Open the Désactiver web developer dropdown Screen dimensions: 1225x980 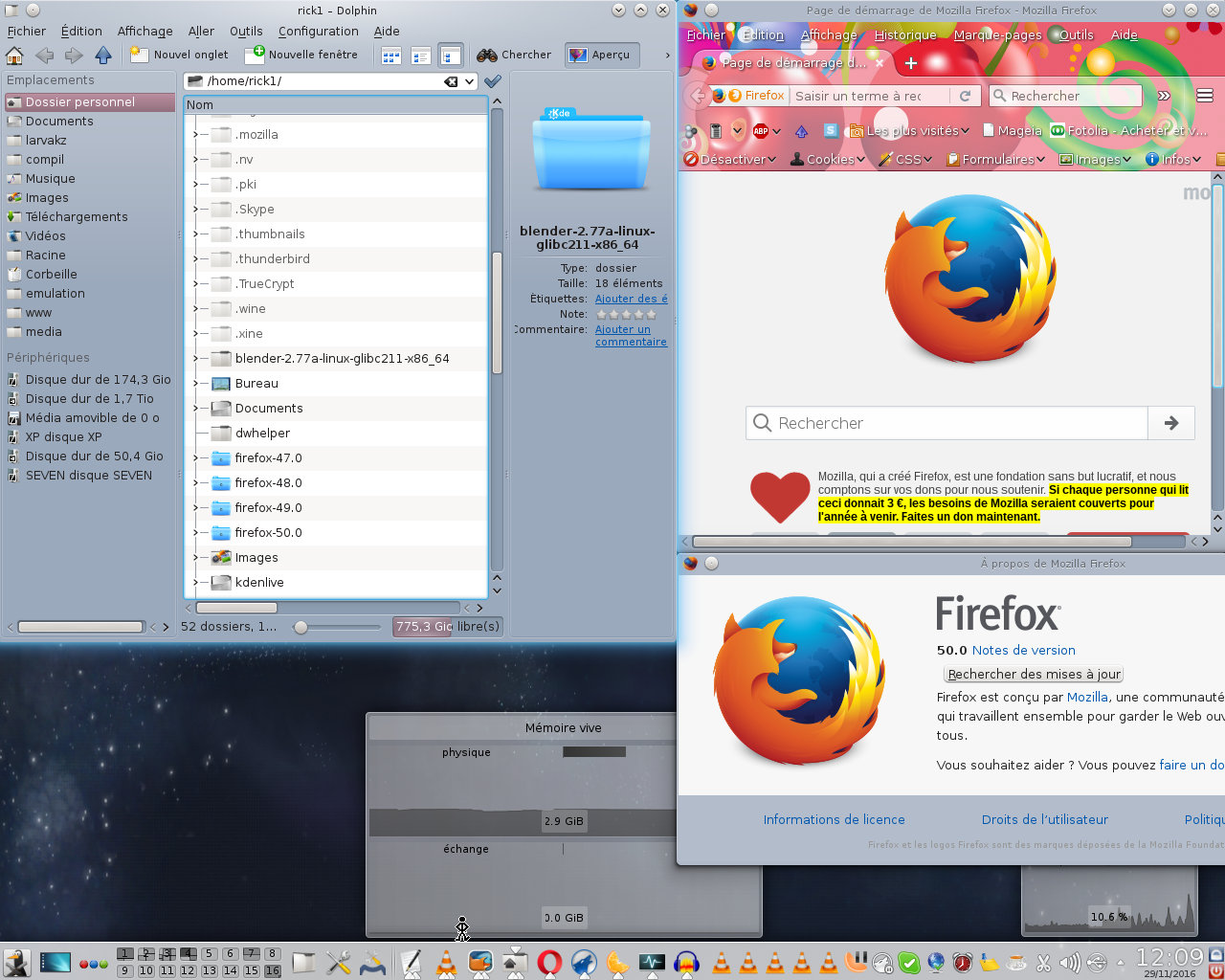coord(729,160)
